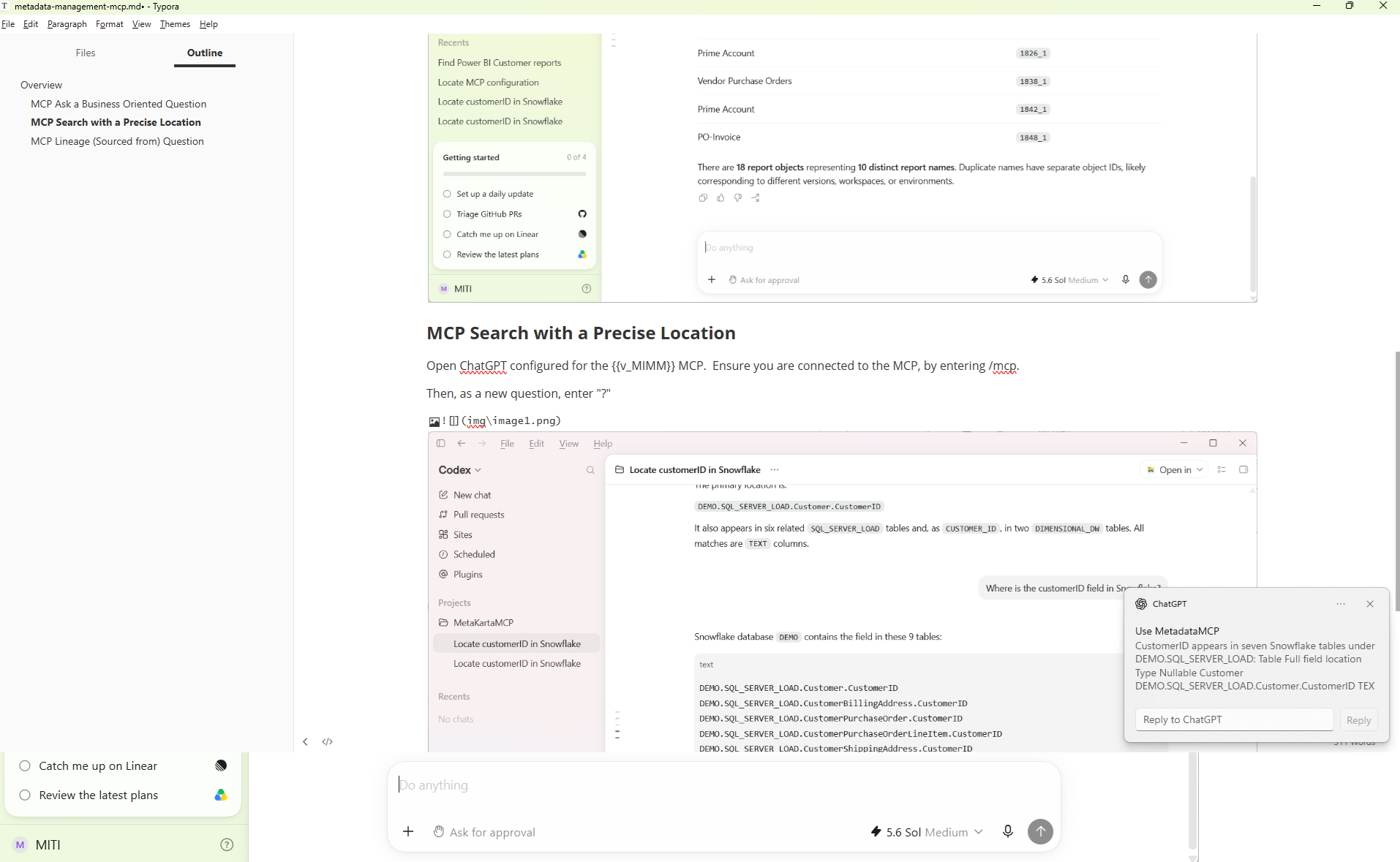Click the scrollbar in the upper chat screenshot
This screenshot has height=862, width=1400.
coord(1252,234)
